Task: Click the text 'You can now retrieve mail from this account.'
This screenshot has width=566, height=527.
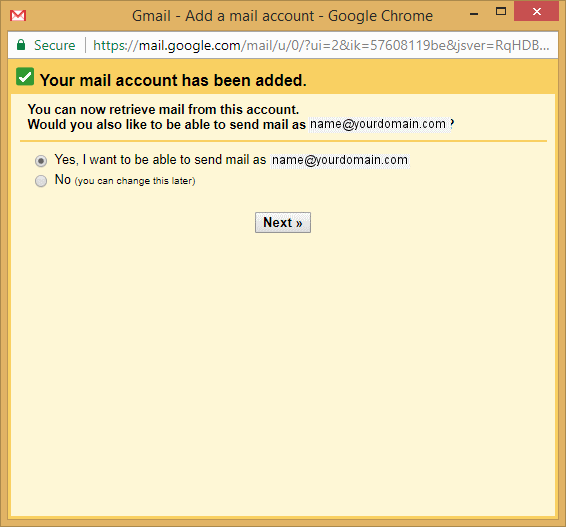Action: [164, 109]
